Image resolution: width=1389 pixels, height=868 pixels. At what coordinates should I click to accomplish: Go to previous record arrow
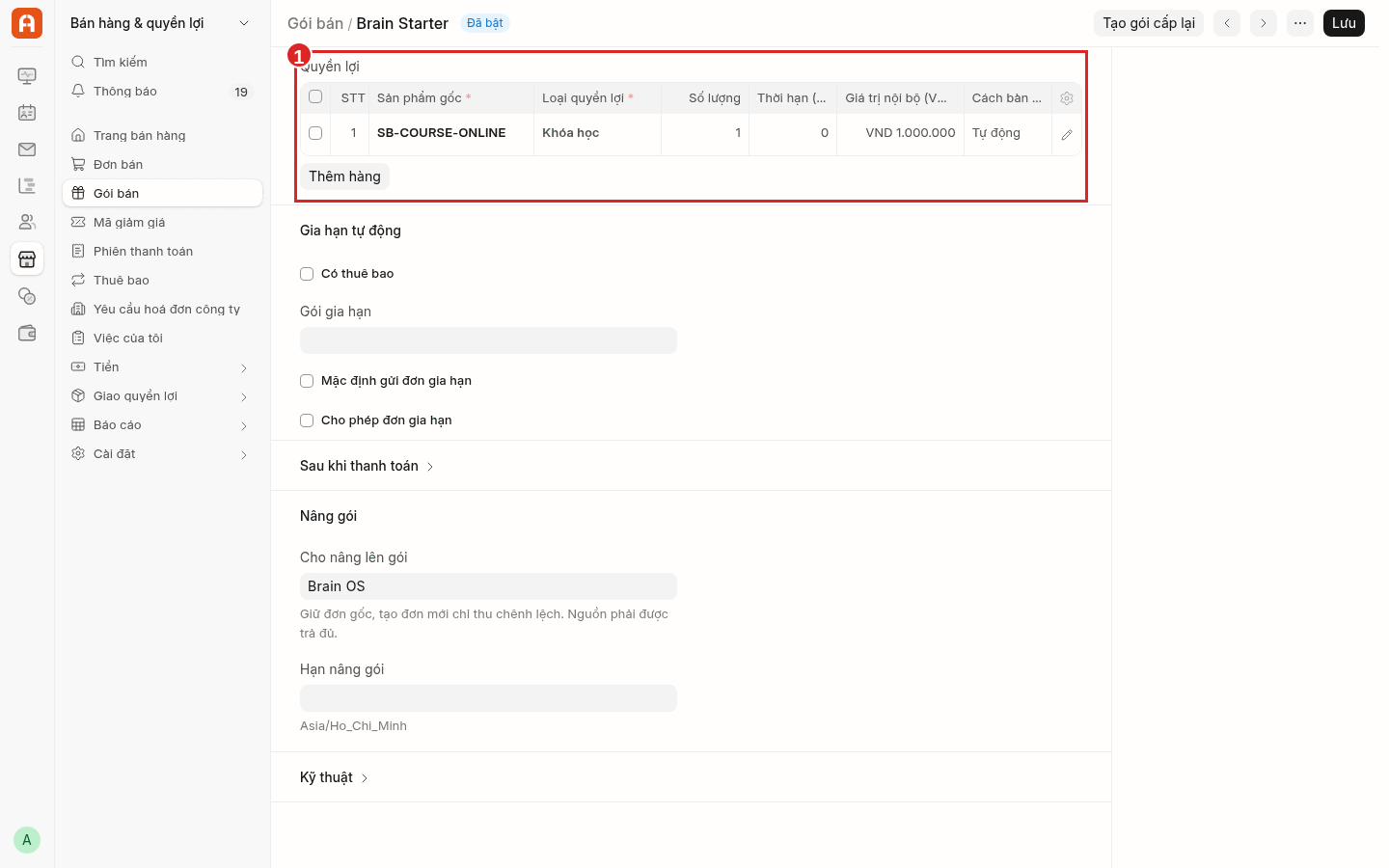coord(1227,23)
